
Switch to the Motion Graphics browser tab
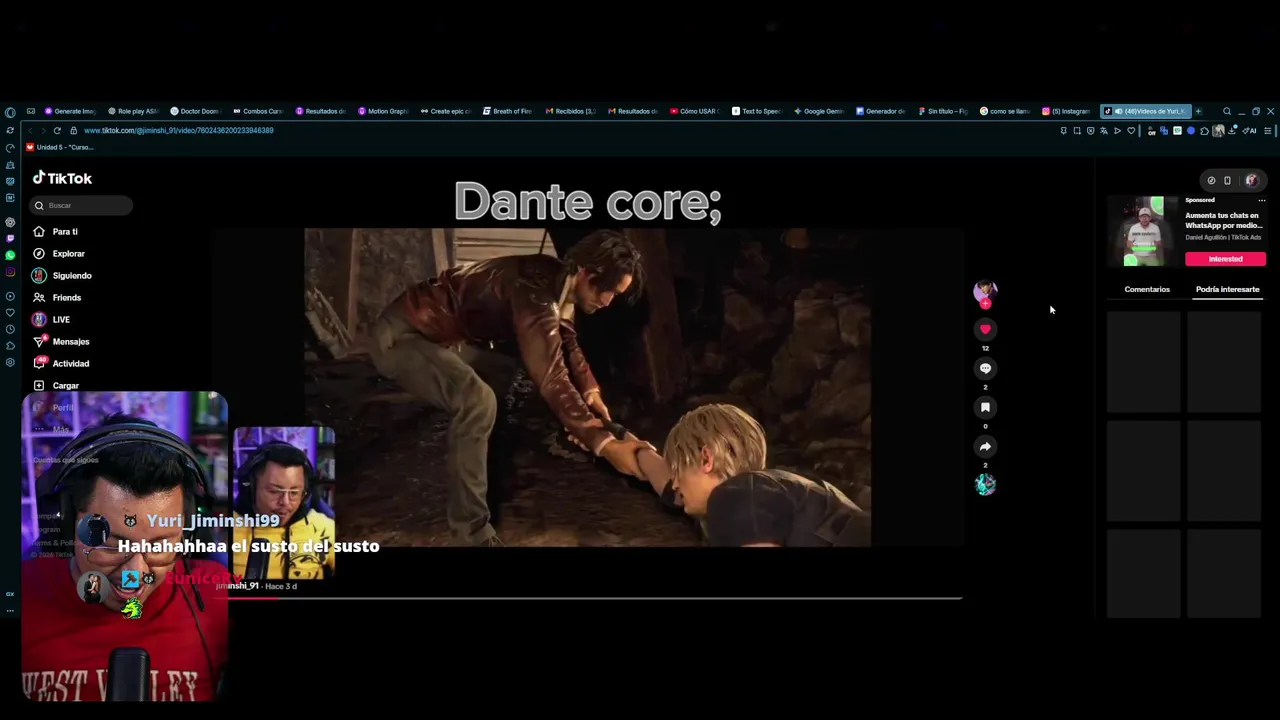point(383,111)
